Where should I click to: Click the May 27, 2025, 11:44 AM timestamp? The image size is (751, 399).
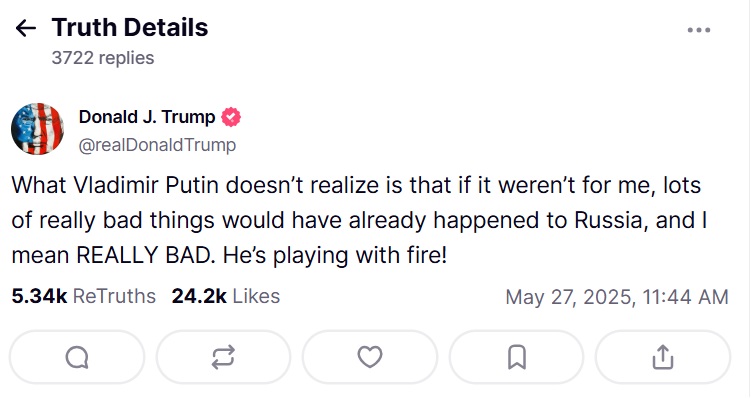click(617, 297)
